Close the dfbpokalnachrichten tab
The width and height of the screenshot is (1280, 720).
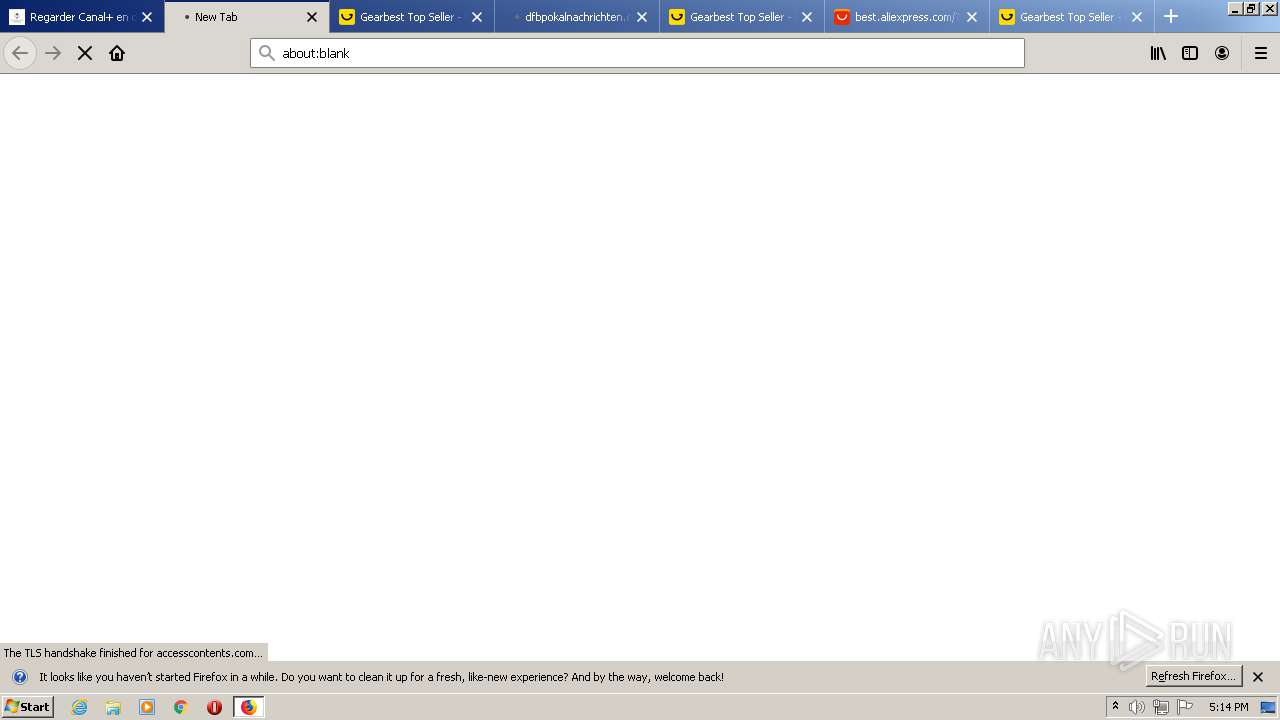point(642,17)
